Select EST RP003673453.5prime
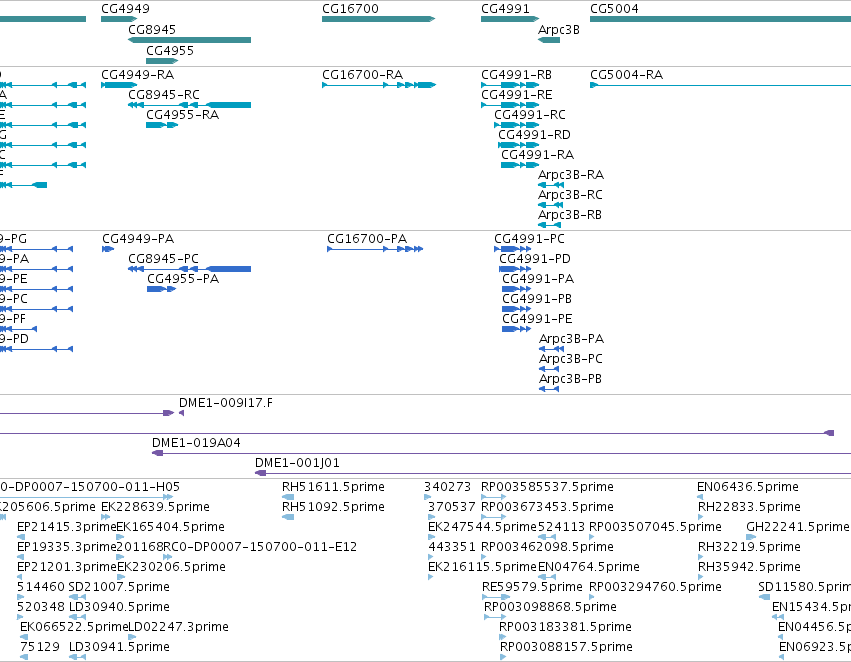 tap(547, 507)
